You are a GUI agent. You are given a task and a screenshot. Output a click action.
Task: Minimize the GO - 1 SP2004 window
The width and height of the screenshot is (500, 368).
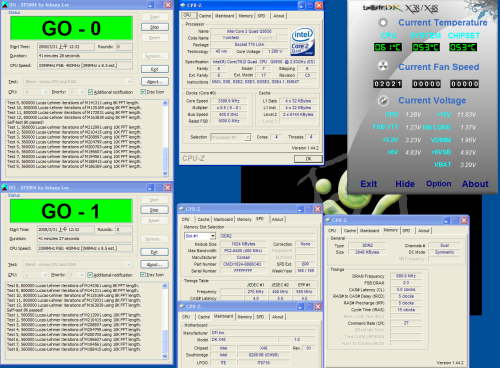150,188
